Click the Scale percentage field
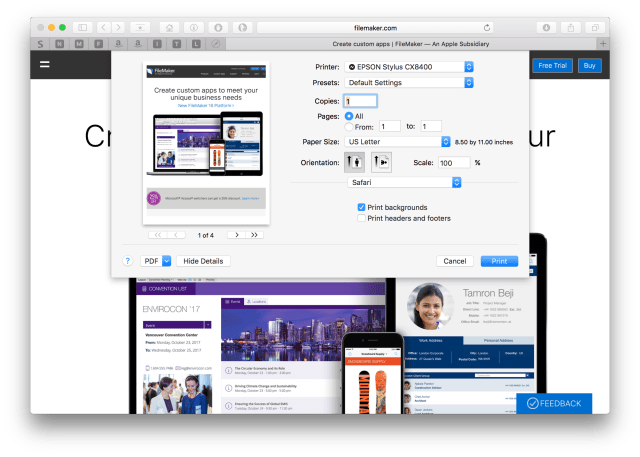 tap(454, 163)
